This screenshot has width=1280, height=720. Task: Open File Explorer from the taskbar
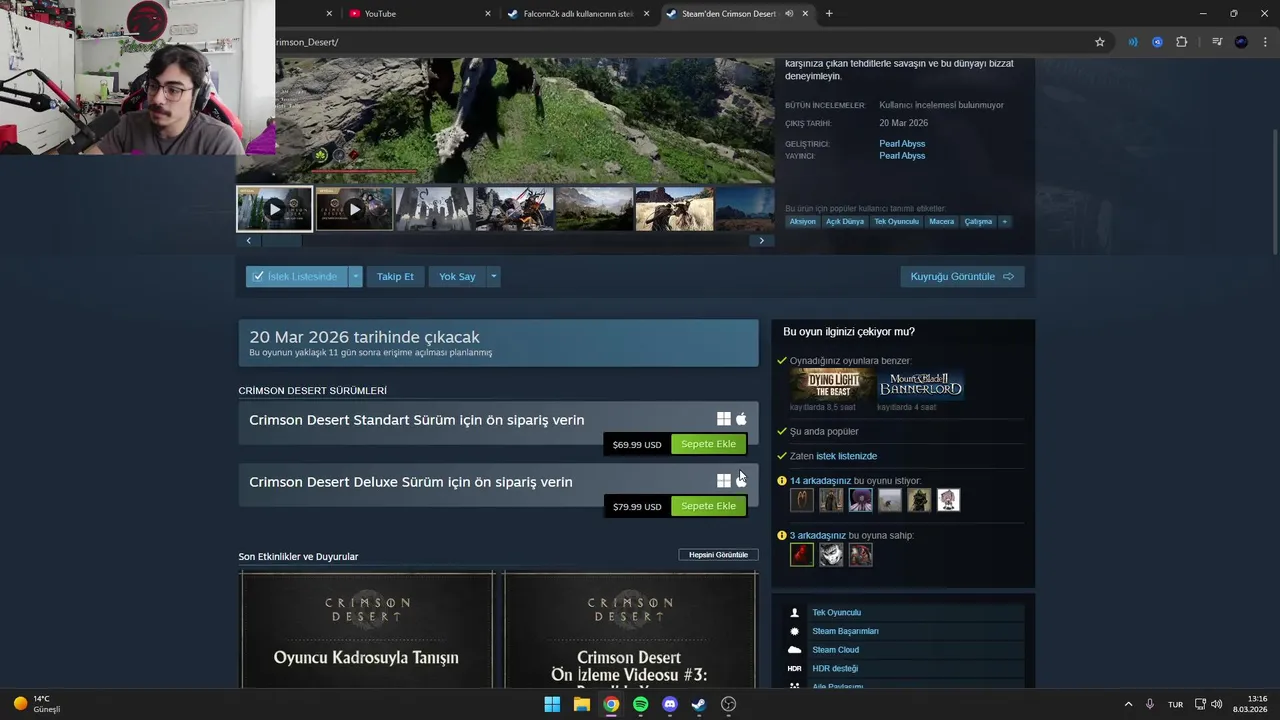(581, 704)
